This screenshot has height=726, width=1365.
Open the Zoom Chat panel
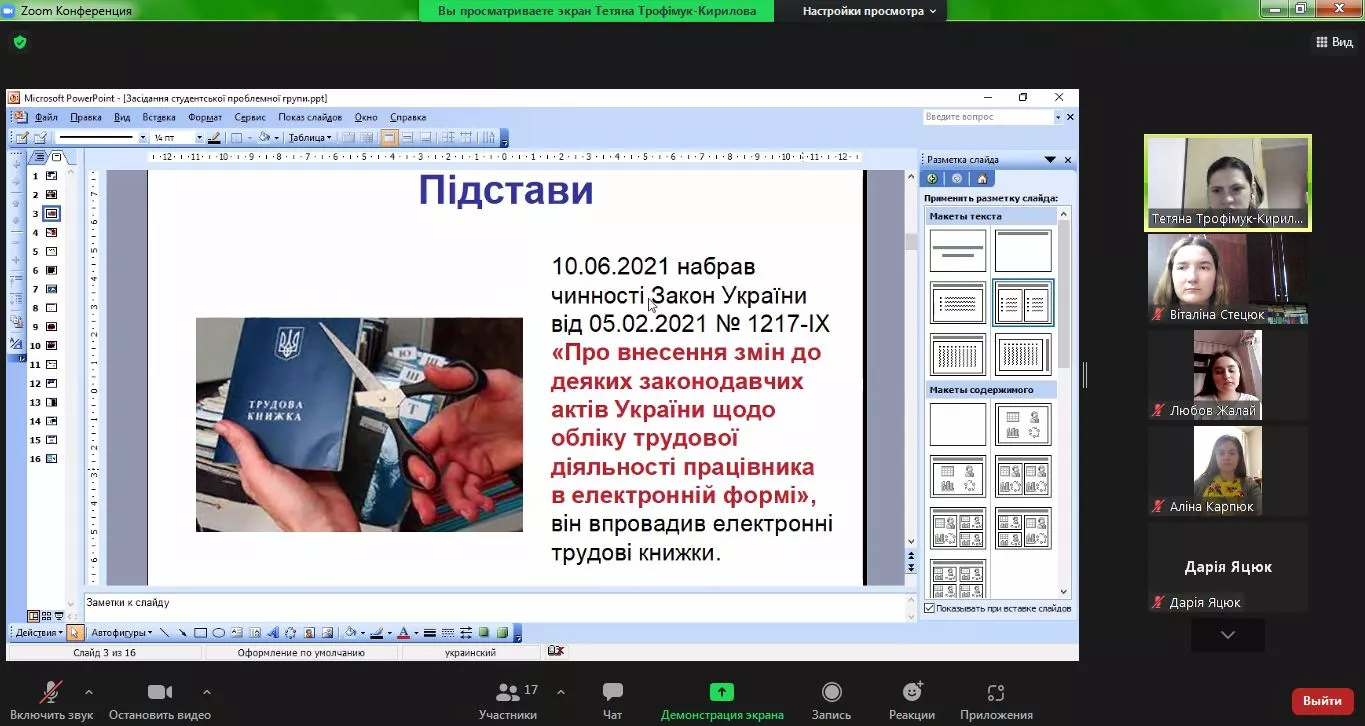[x=611, y=697]
